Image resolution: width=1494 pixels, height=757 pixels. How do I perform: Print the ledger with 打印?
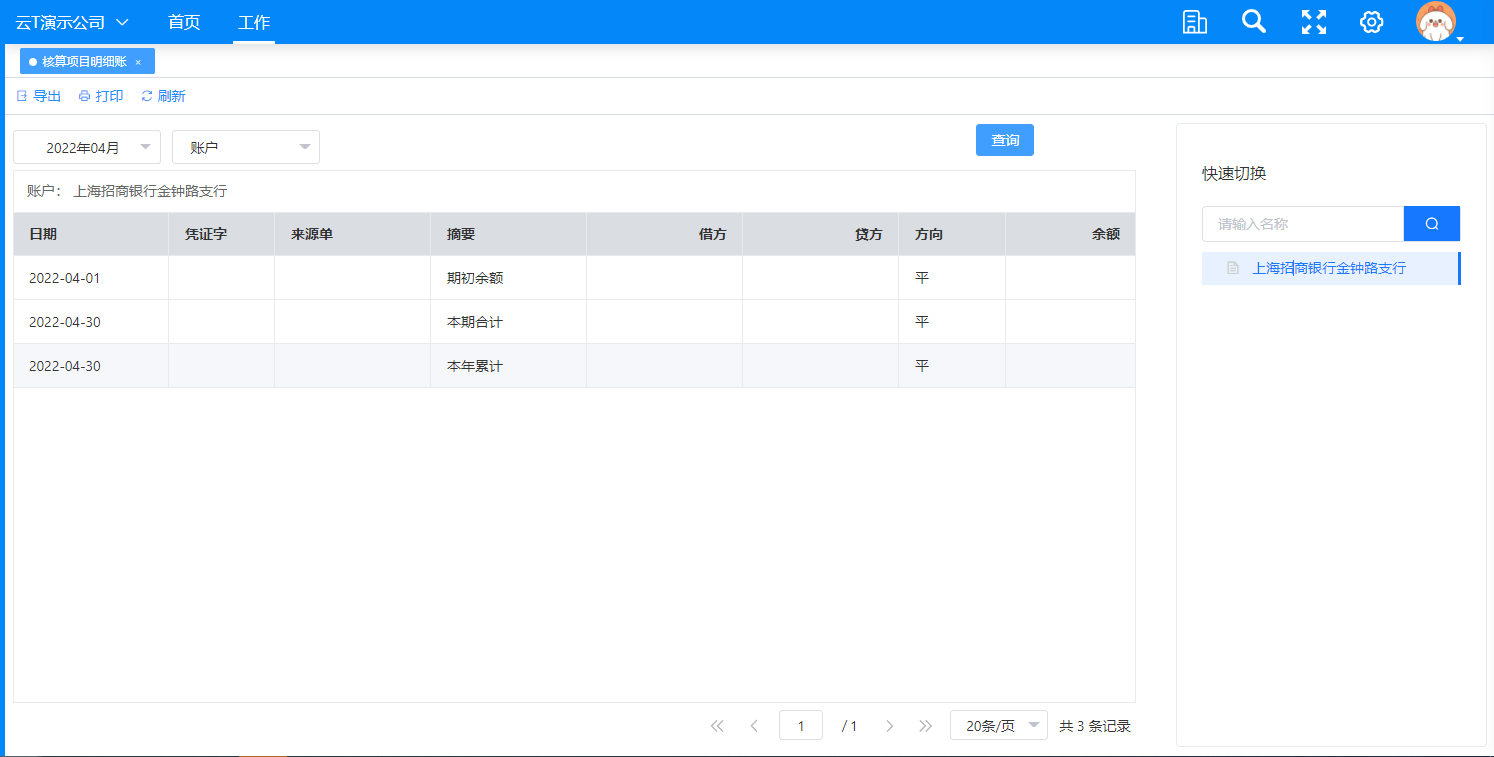[101, 96]
